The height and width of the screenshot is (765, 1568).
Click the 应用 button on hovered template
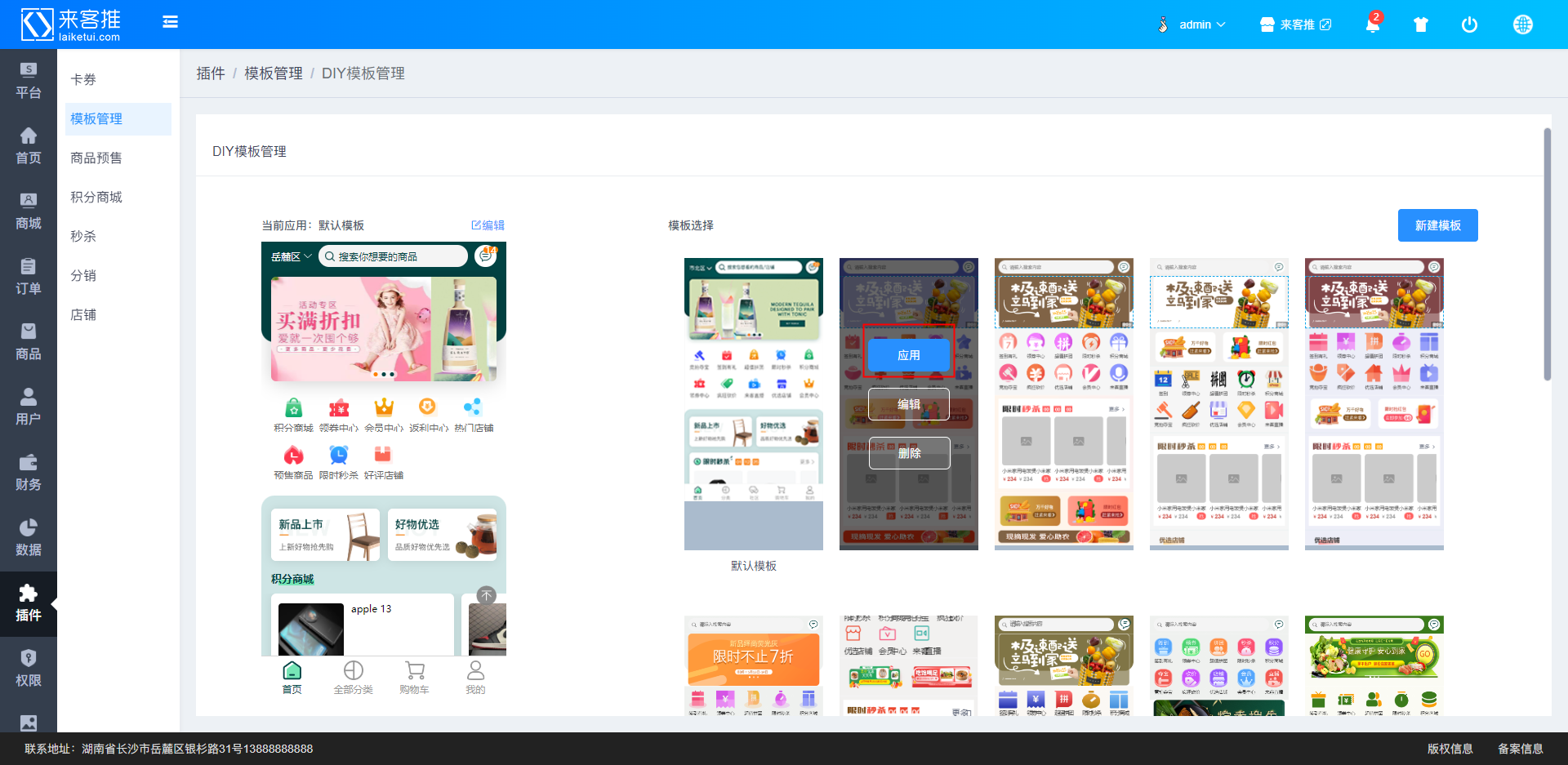click(909, 355)
